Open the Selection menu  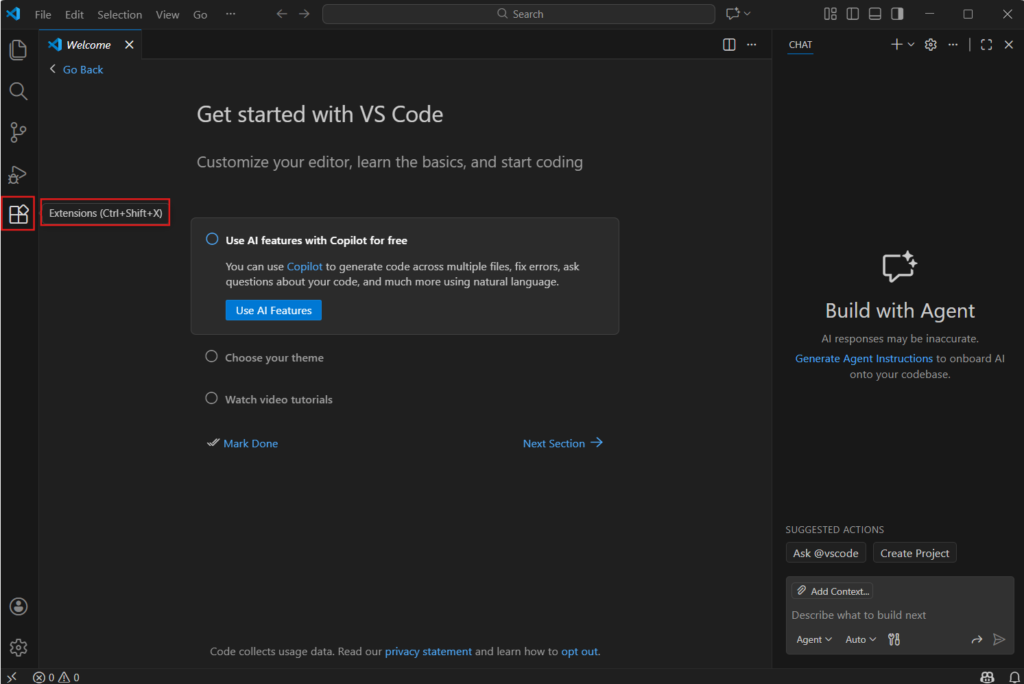(x=119, y=15)
